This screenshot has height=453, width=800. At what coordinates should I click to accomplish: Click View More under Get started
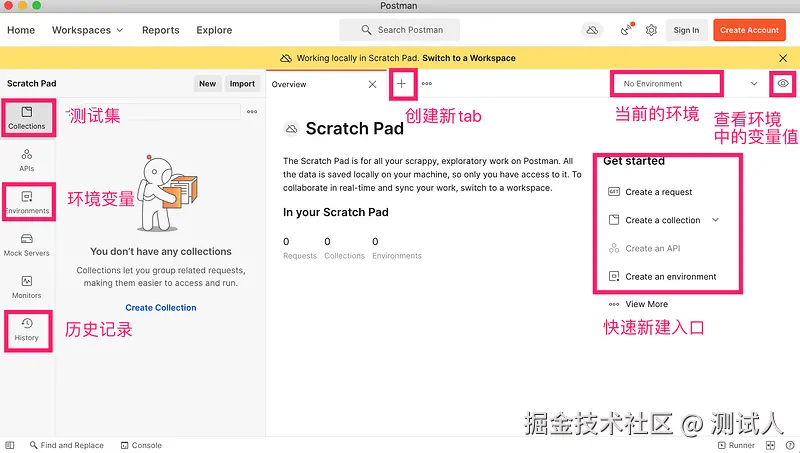638,304
